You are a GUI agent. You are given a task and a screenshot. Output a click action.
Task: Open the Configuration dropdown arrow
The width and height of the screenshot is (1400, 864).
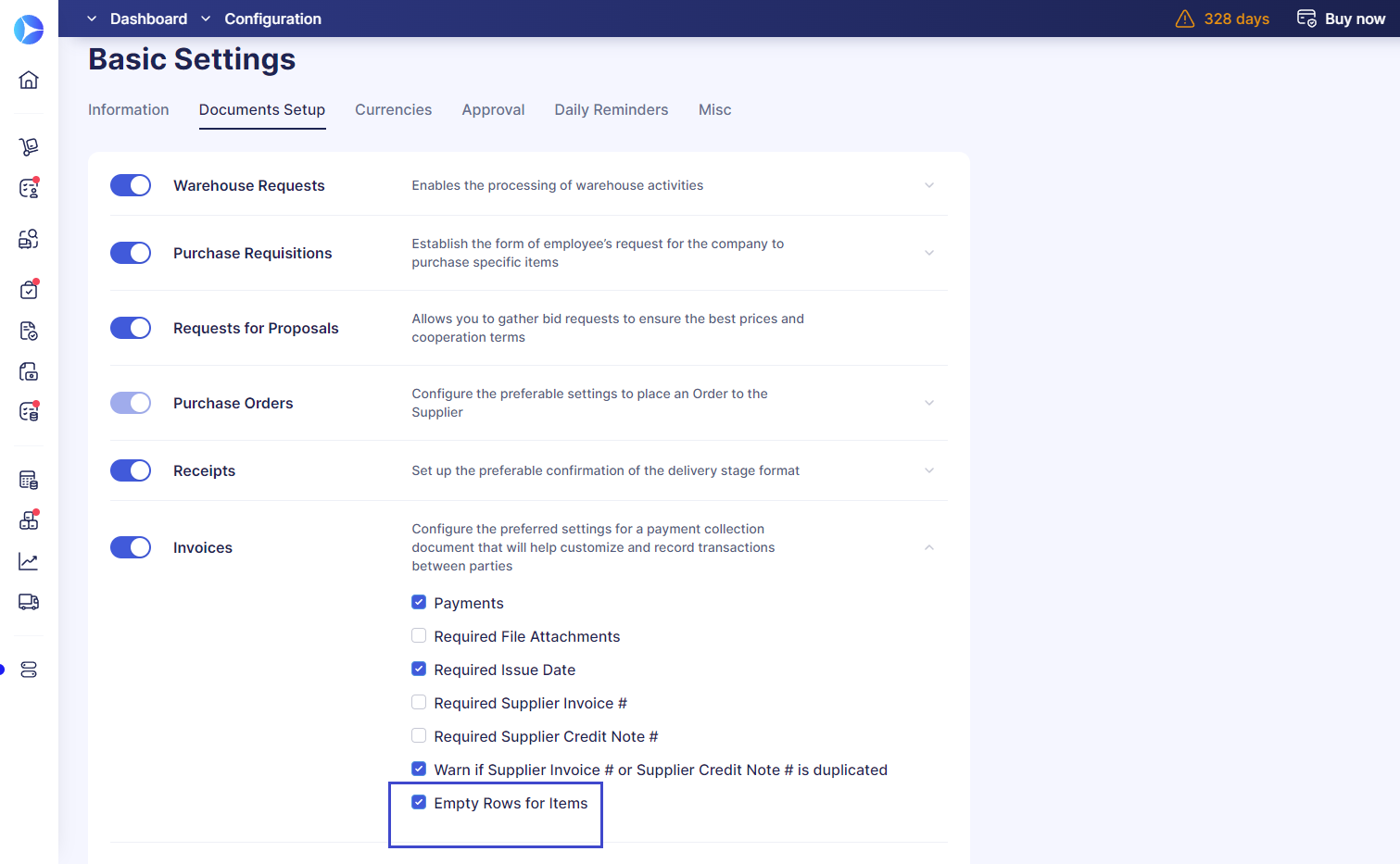click(x=206, y=19)
